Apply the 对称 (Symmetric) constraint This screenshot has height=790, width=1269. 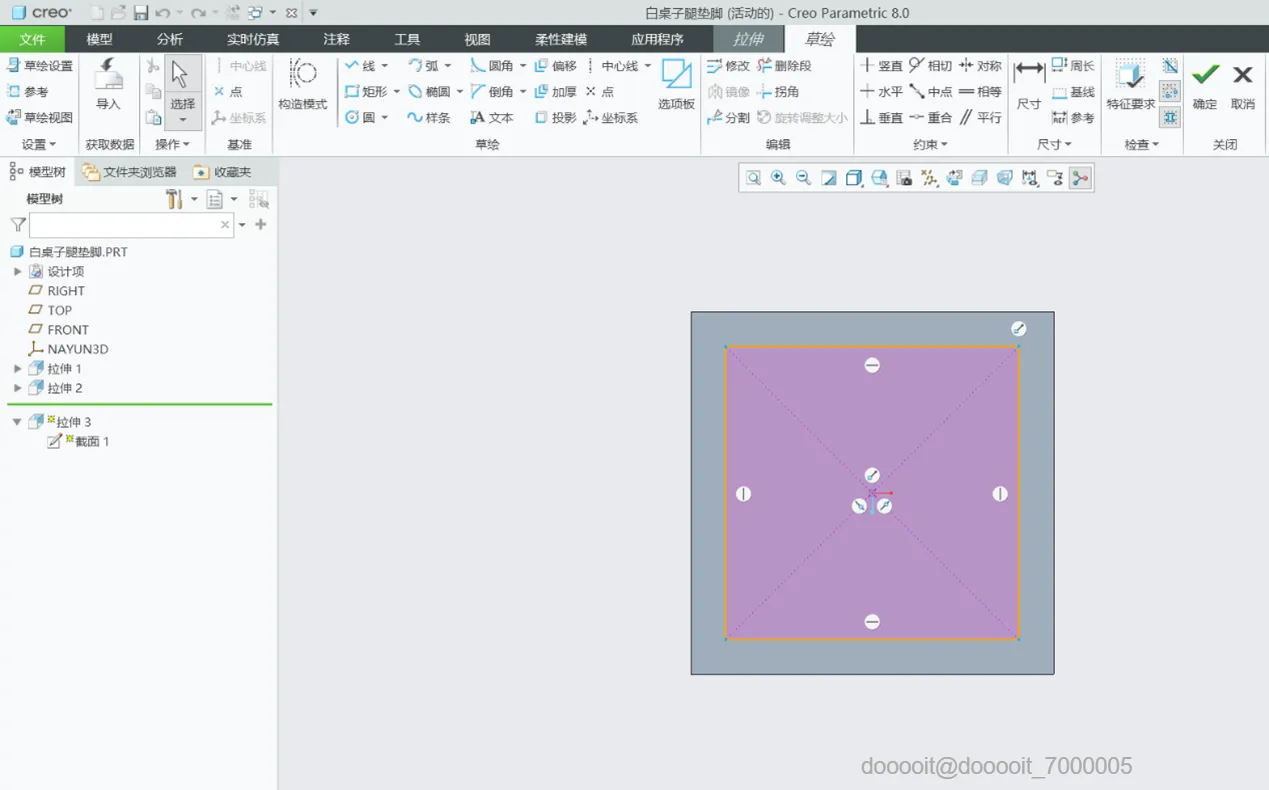[980, 66]
